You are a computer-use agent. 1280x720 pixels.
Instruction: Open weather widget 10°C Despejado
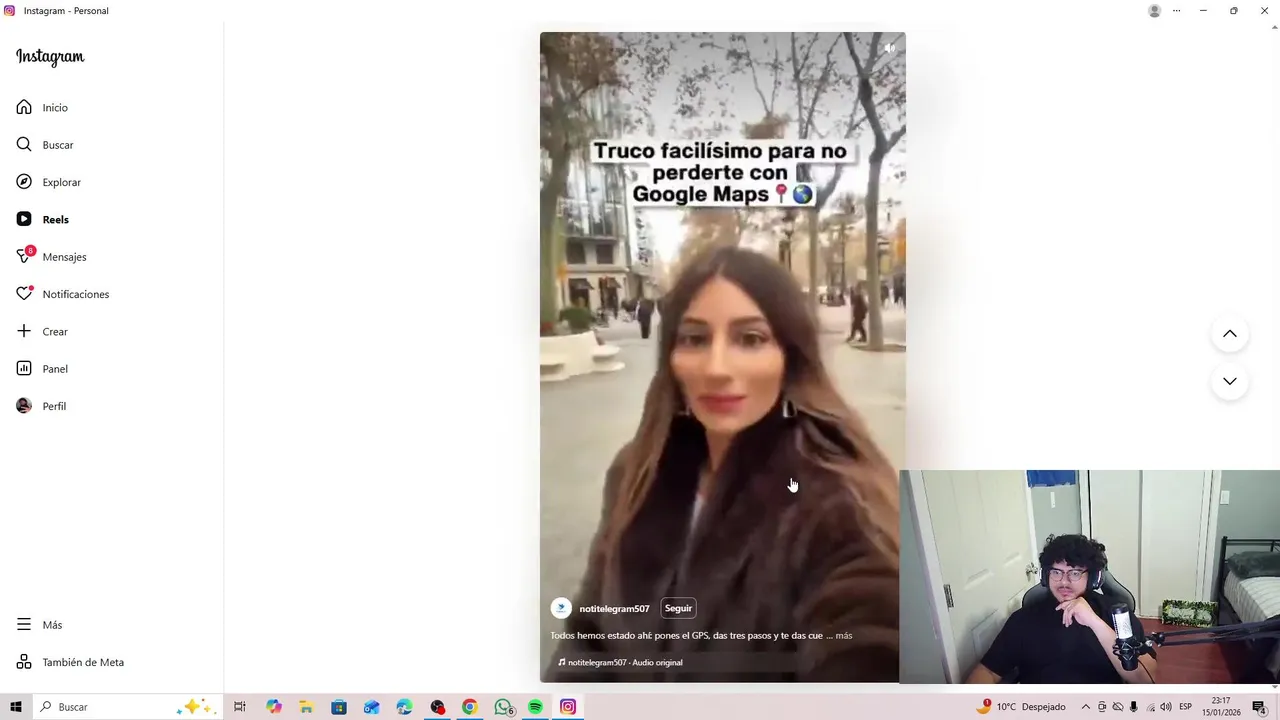1021,707
